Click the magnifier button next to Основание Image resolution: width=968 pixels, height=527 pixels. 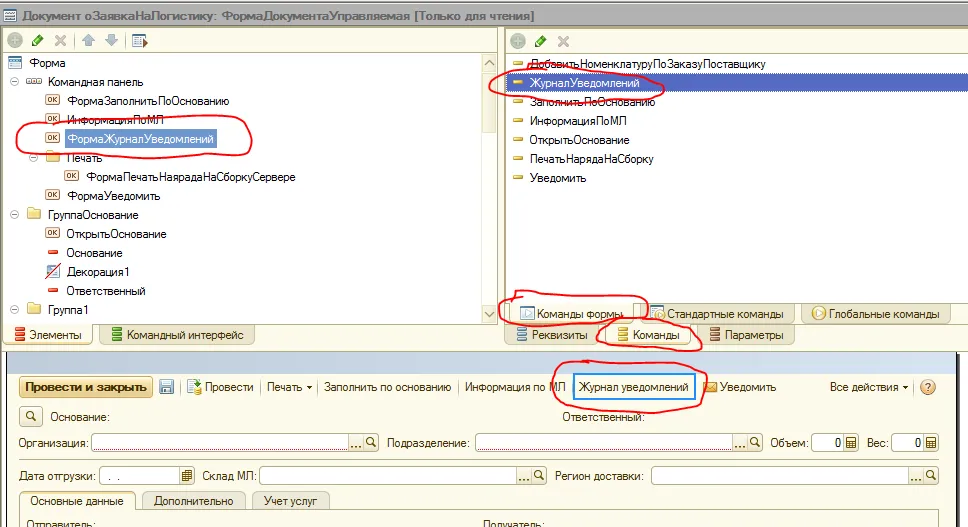30,417
